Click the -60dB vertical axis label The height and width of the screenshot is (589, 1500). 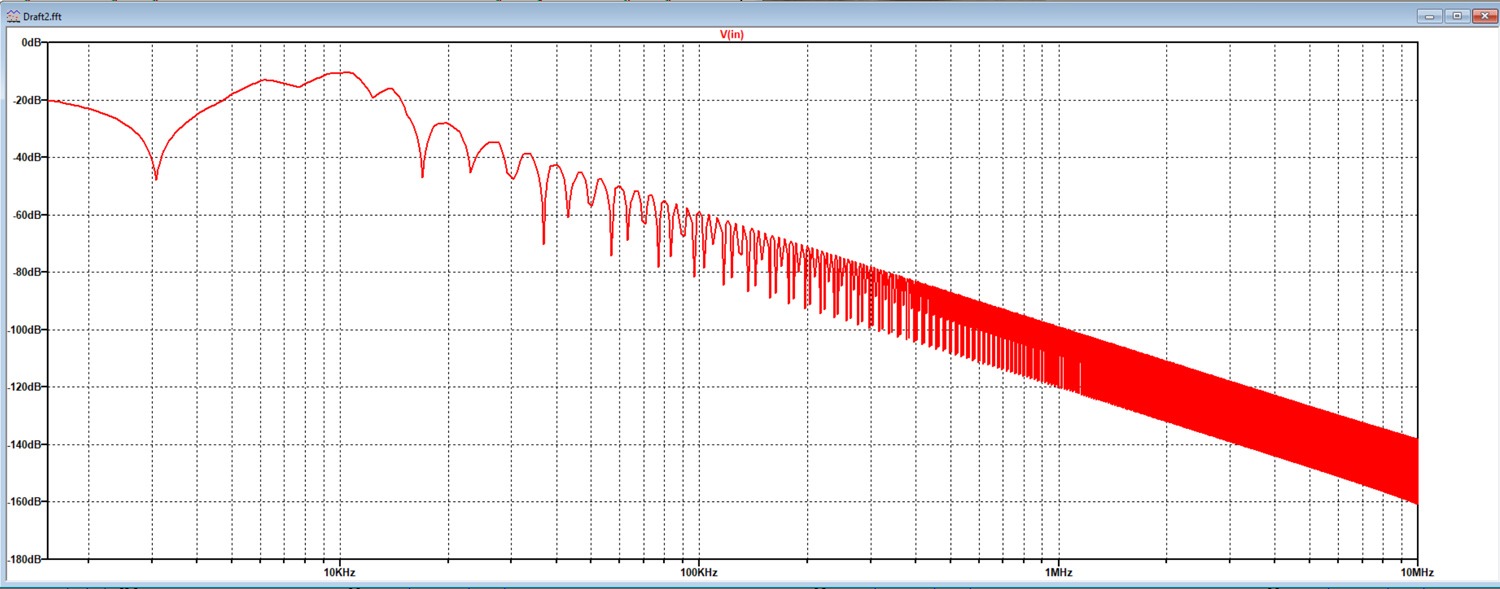(x=27, y=215)
